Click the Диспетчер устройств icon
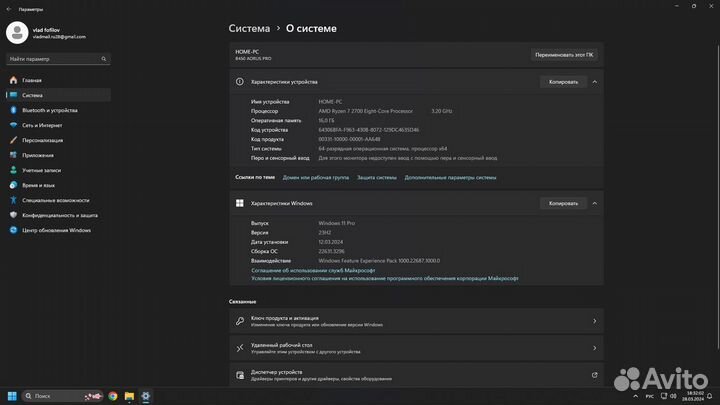Viewport: 720px width, 405px height. tap(240, 375)
